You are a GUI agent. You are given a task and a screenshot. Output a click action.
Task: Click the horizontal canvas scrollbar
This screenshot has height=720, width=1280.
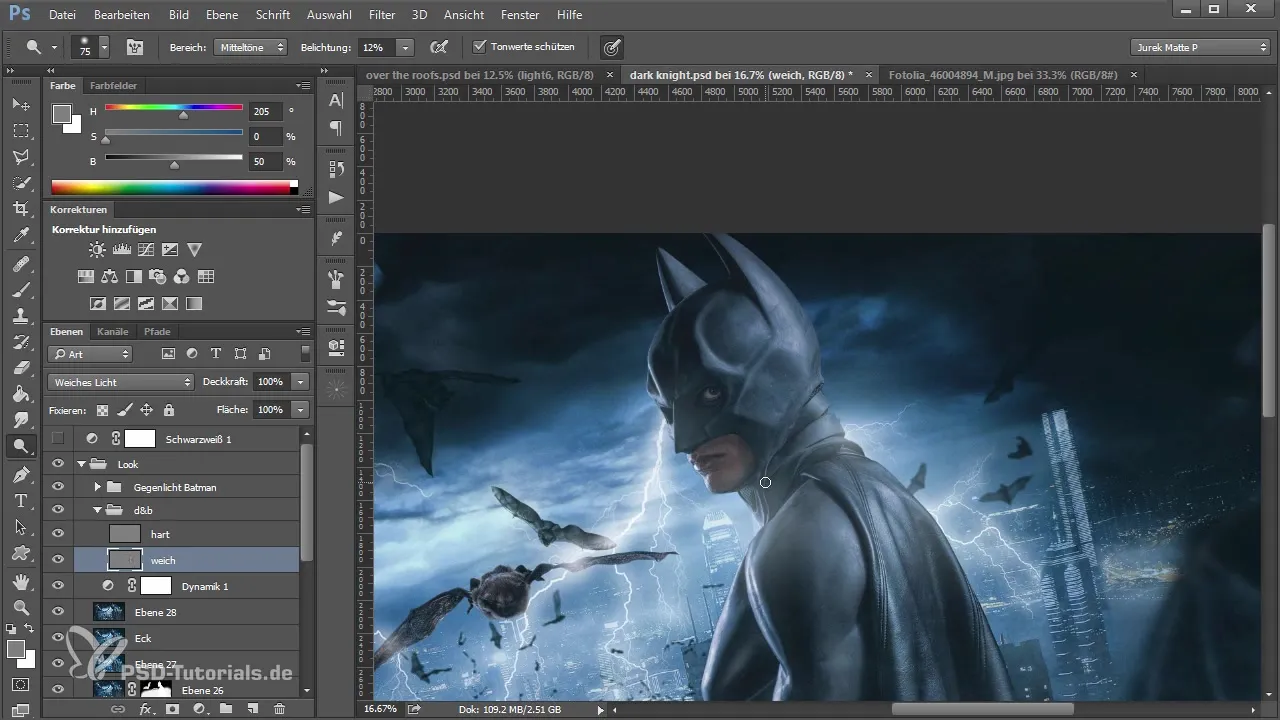(984, 709)
